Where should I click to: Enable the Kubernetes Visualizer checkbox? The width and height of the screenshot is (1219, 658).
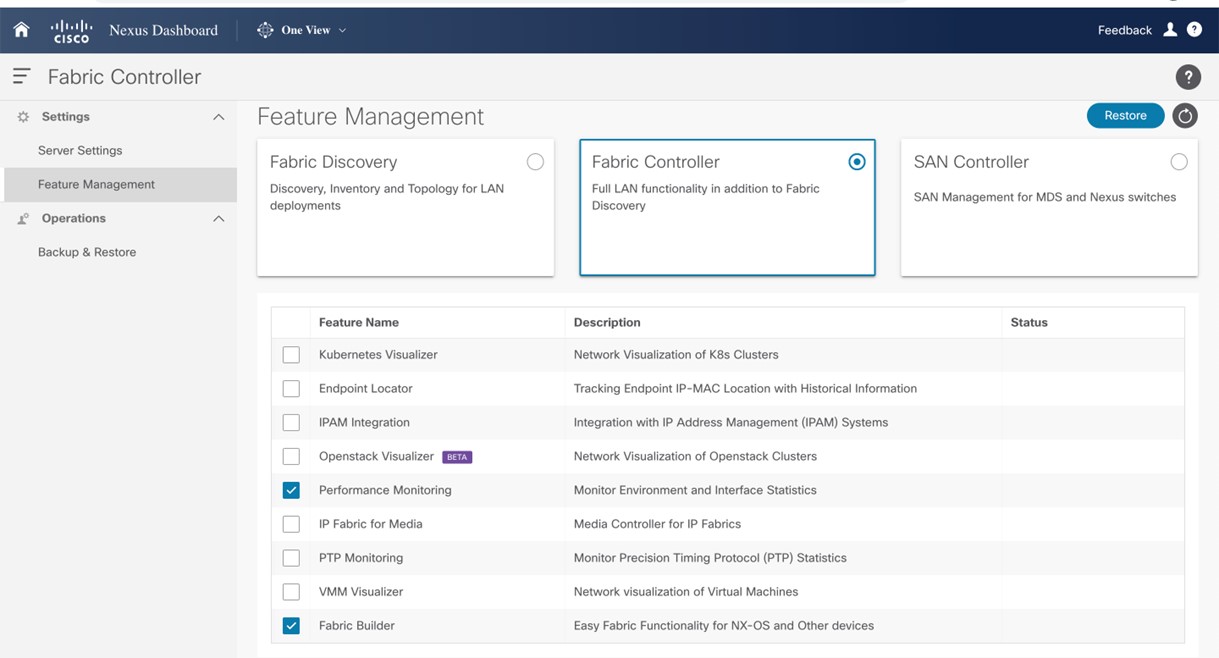point(291,355)
